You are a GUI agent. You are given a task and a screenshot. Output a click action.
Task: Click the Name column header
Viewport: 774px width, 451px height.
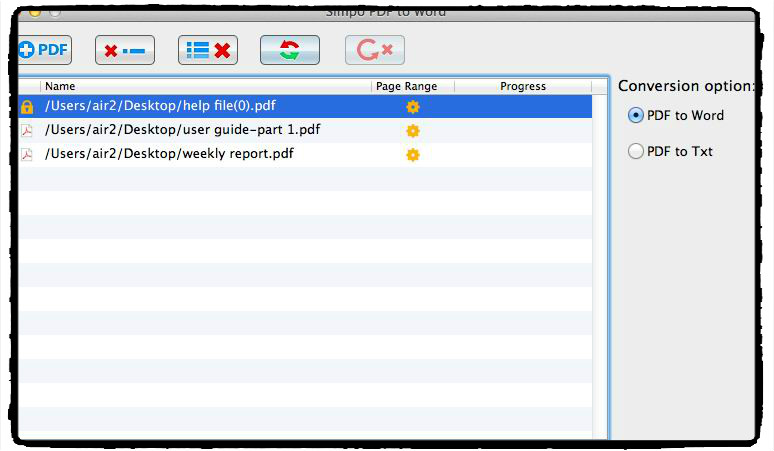click(x=205, y=86)
